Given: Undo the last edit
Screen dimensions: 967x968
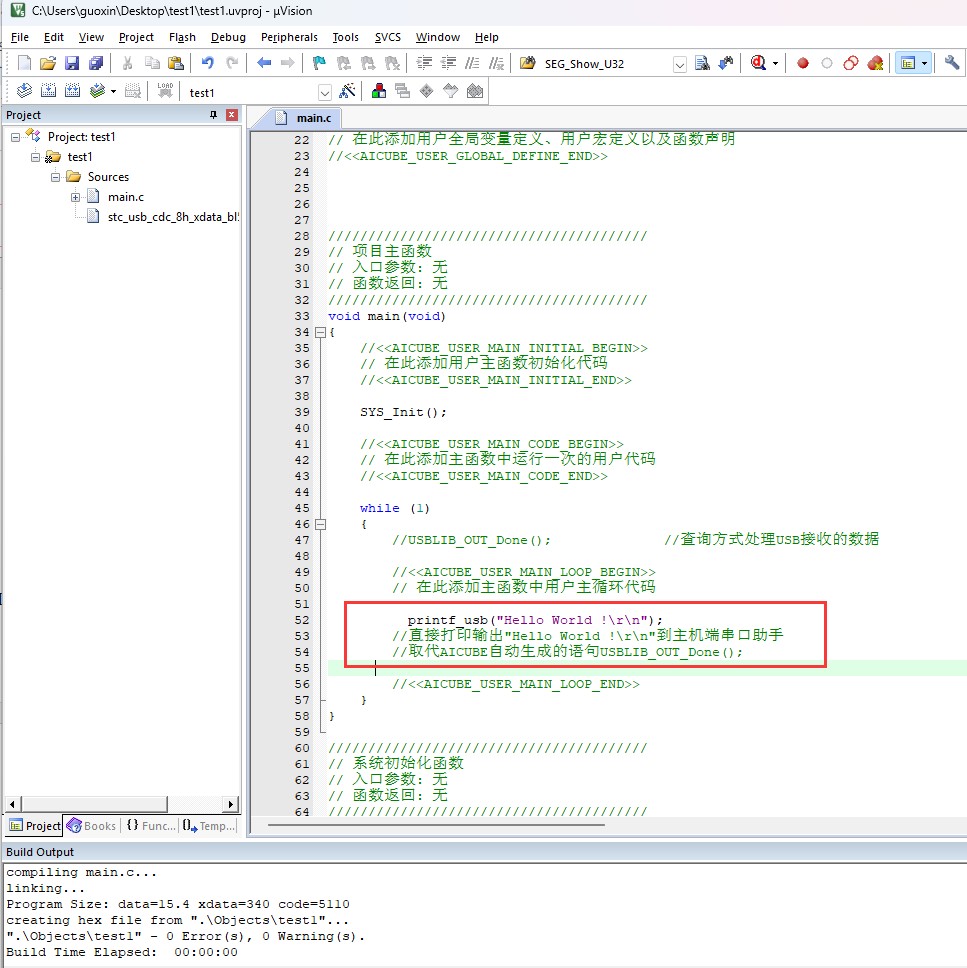Looking at the screenshot, I should [207, 63].
